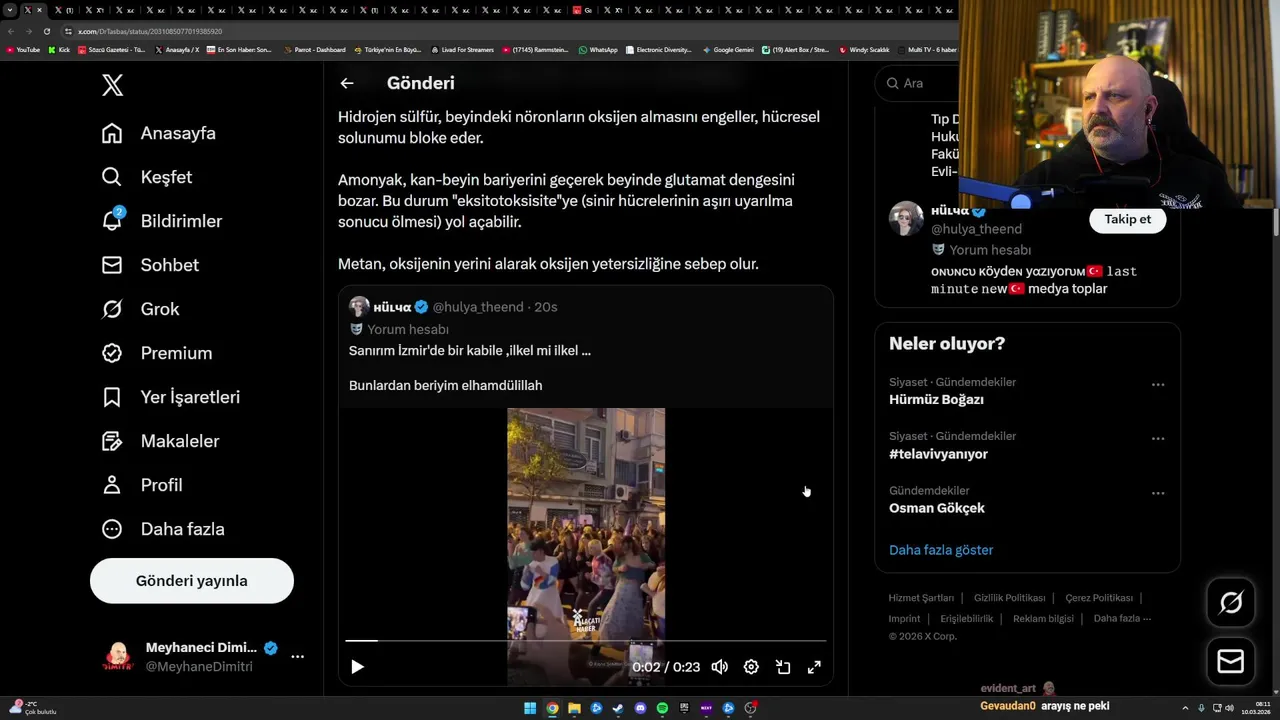
Task: Open Grok from the sidebar
Action: [x=141, y=309]
